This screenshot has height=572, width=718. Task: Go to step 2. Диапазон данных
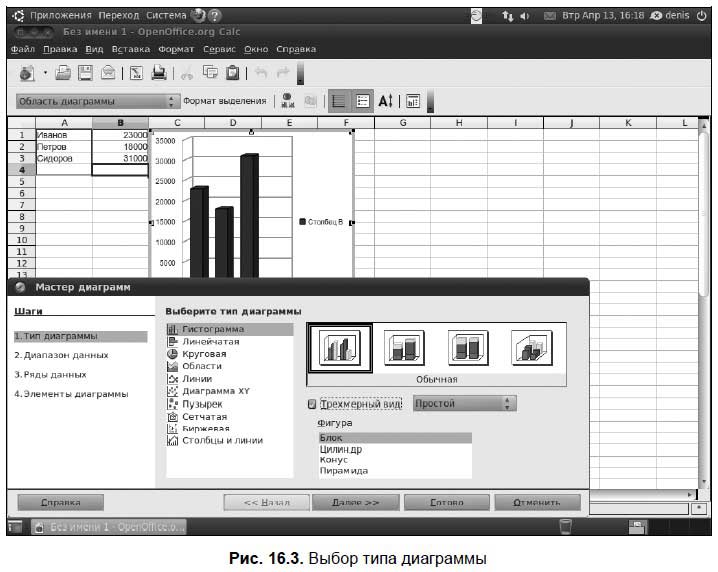coord(61,355)
